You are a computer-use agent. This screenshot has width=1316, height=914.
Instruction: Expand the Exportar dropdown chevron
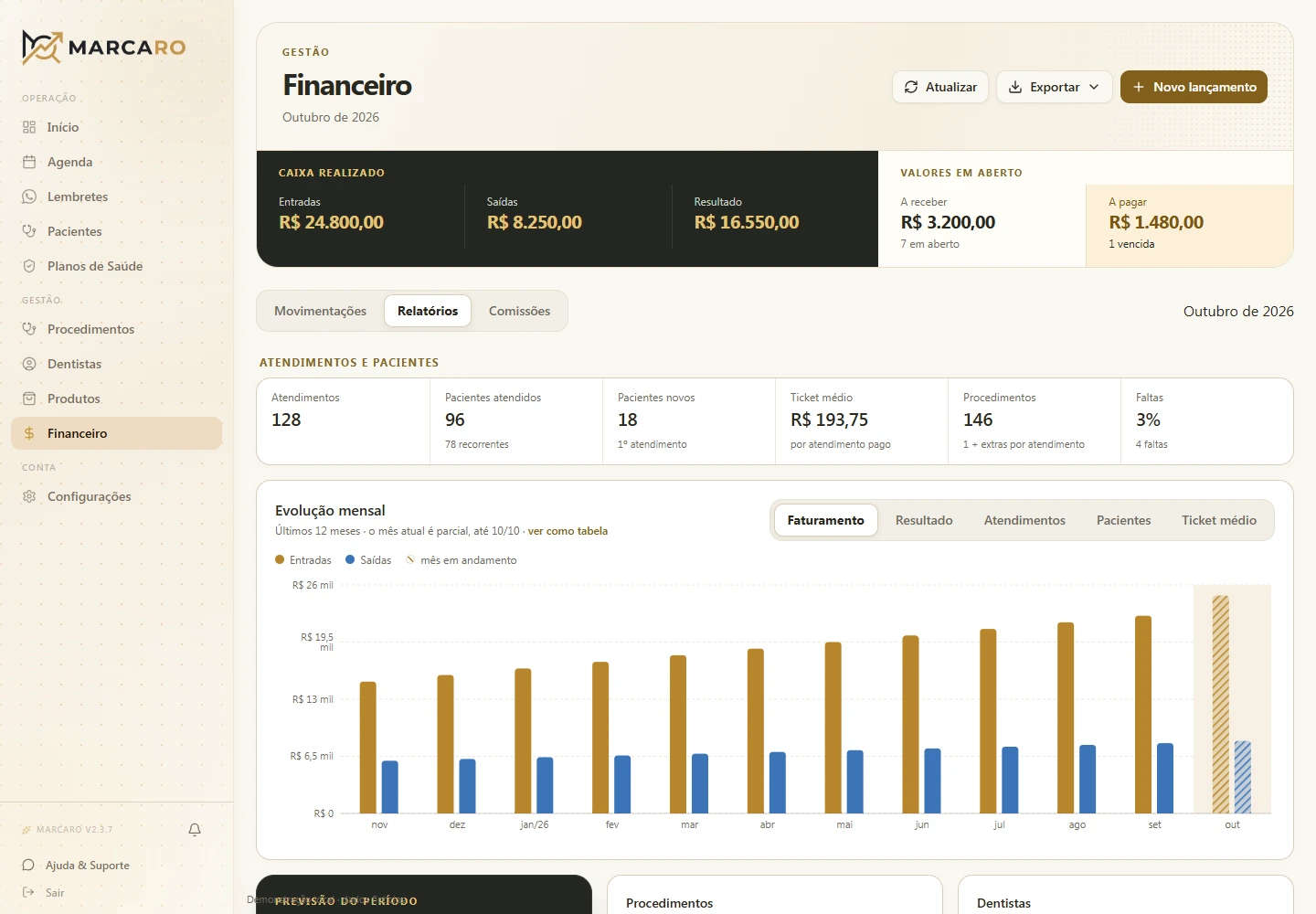click(x=1094, y=87)
